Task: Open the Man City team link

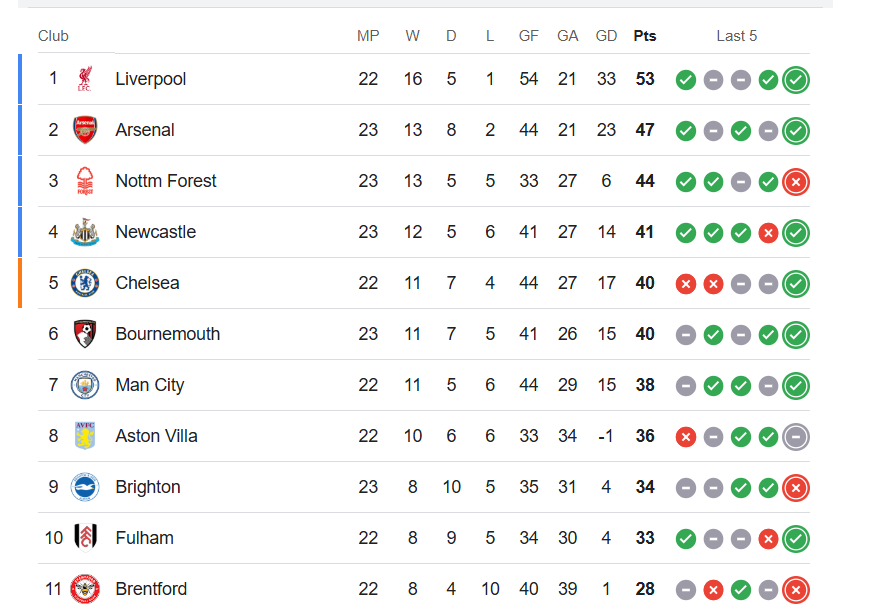Action: [150, 385]
